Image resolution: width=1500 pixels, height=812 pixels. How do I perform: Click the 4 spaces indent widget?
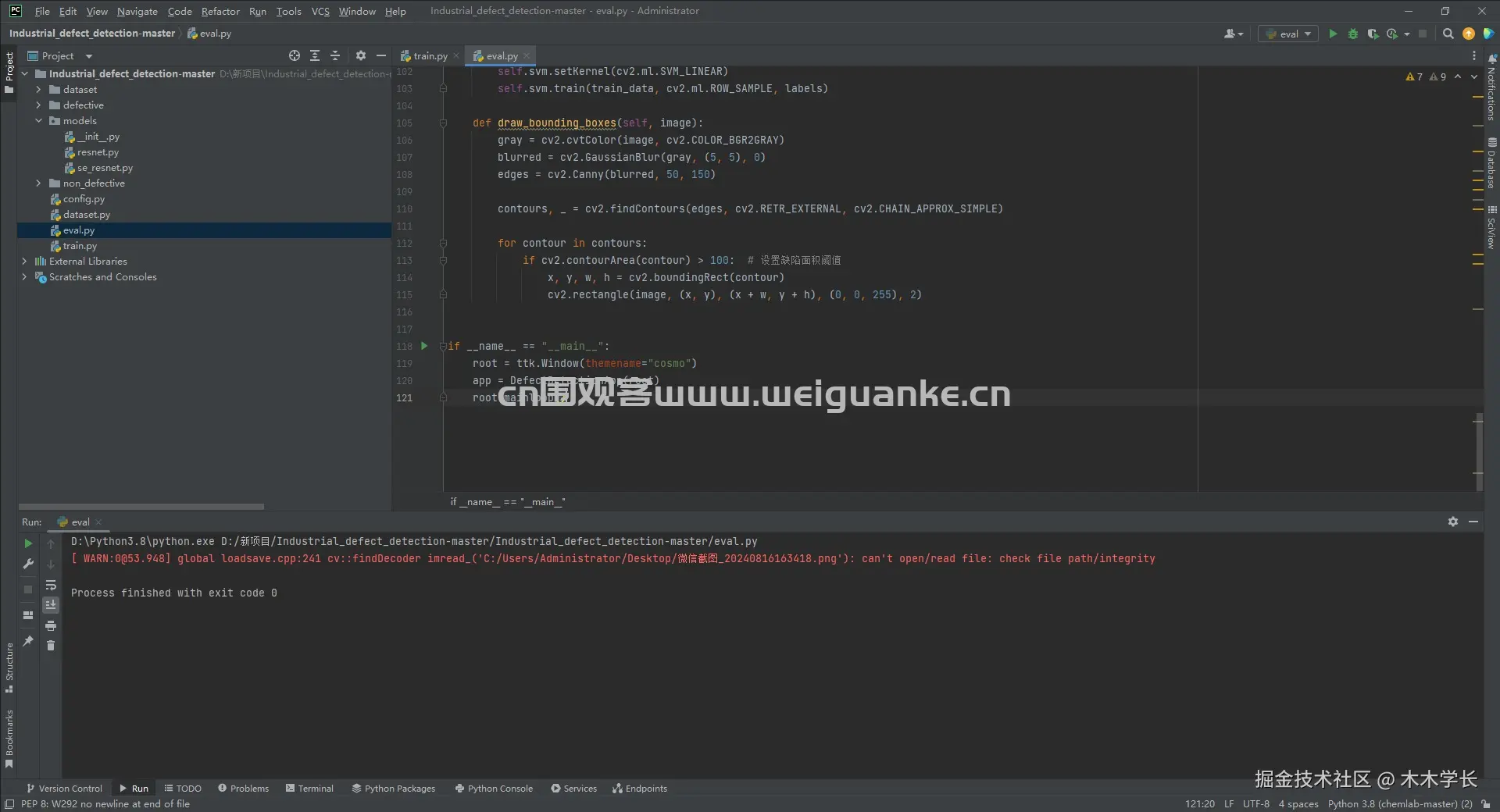(1298, 803)
